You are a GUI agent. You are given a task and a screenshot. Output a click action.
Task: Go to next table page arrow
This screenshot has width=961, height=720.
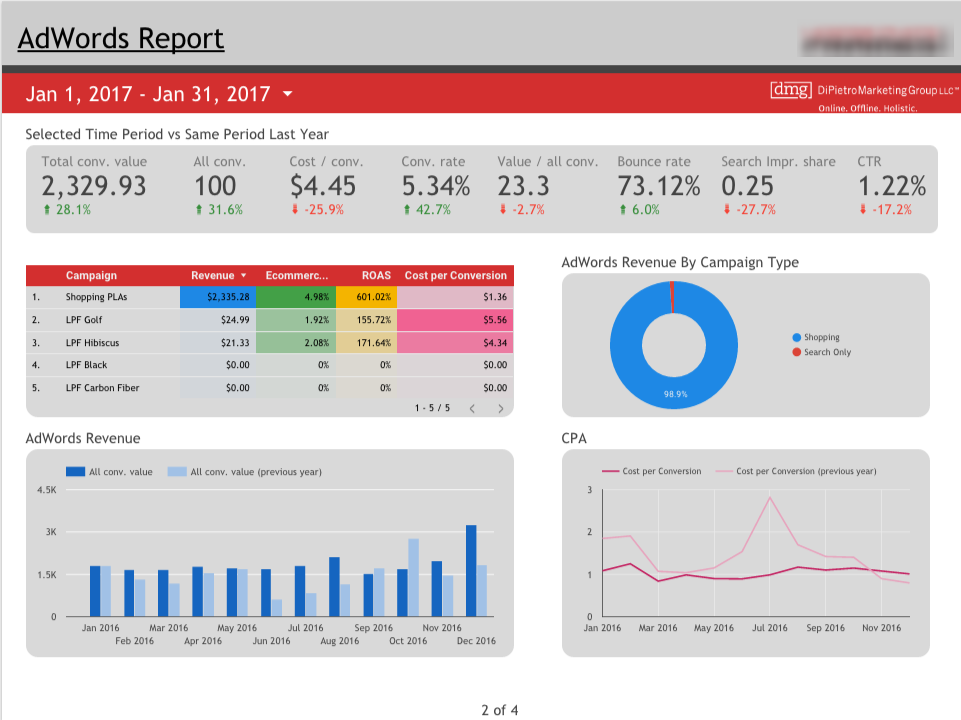500,408
